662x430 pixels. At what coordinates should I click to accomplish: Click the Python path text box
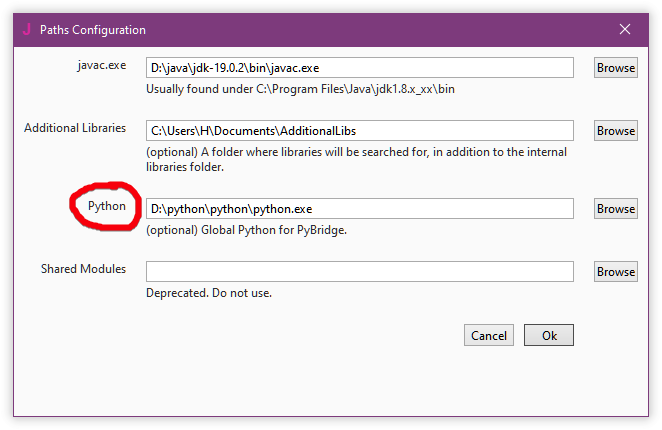(359, 209)
